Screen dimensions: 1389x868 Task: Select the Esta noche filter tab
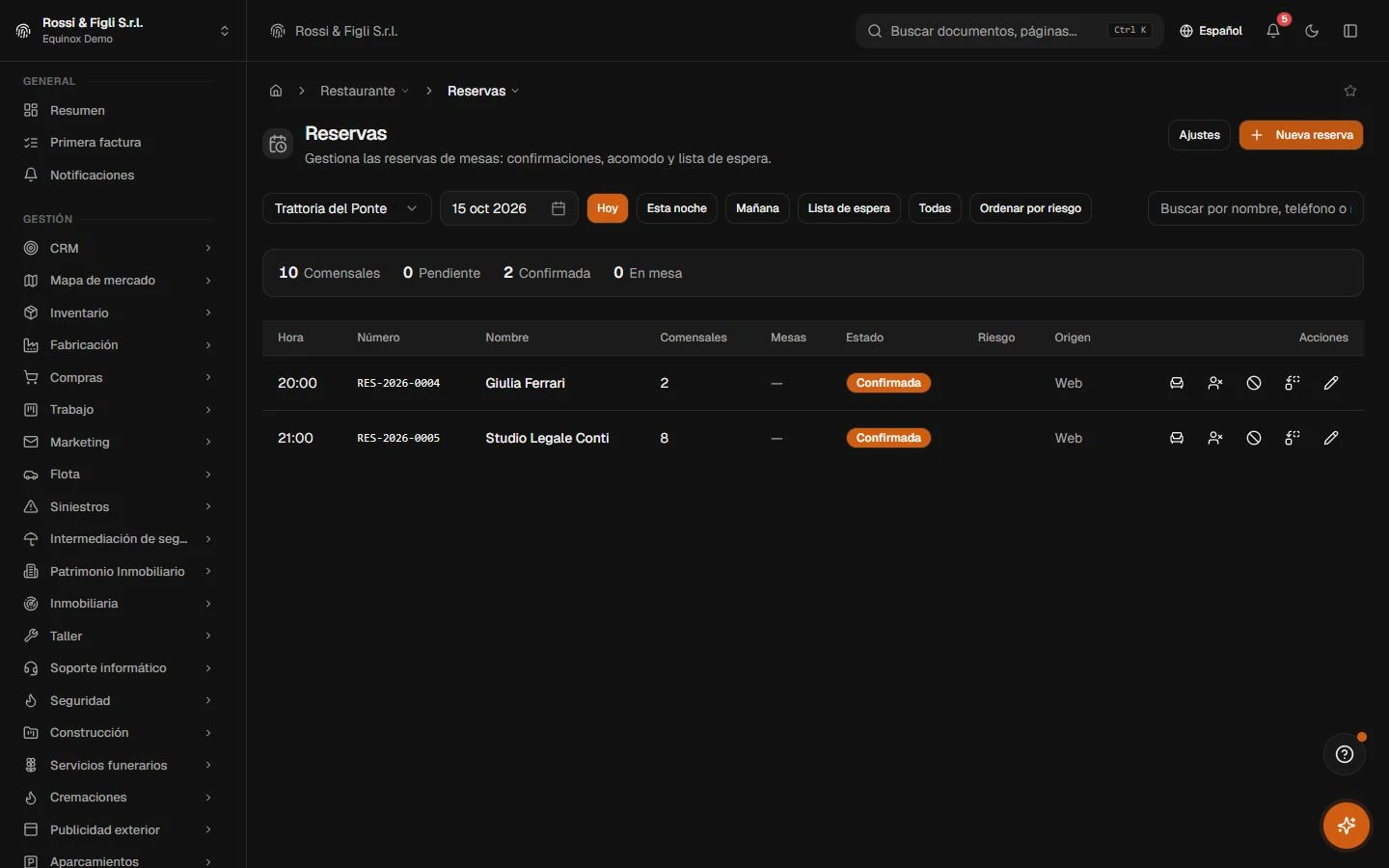pos(676,208)
